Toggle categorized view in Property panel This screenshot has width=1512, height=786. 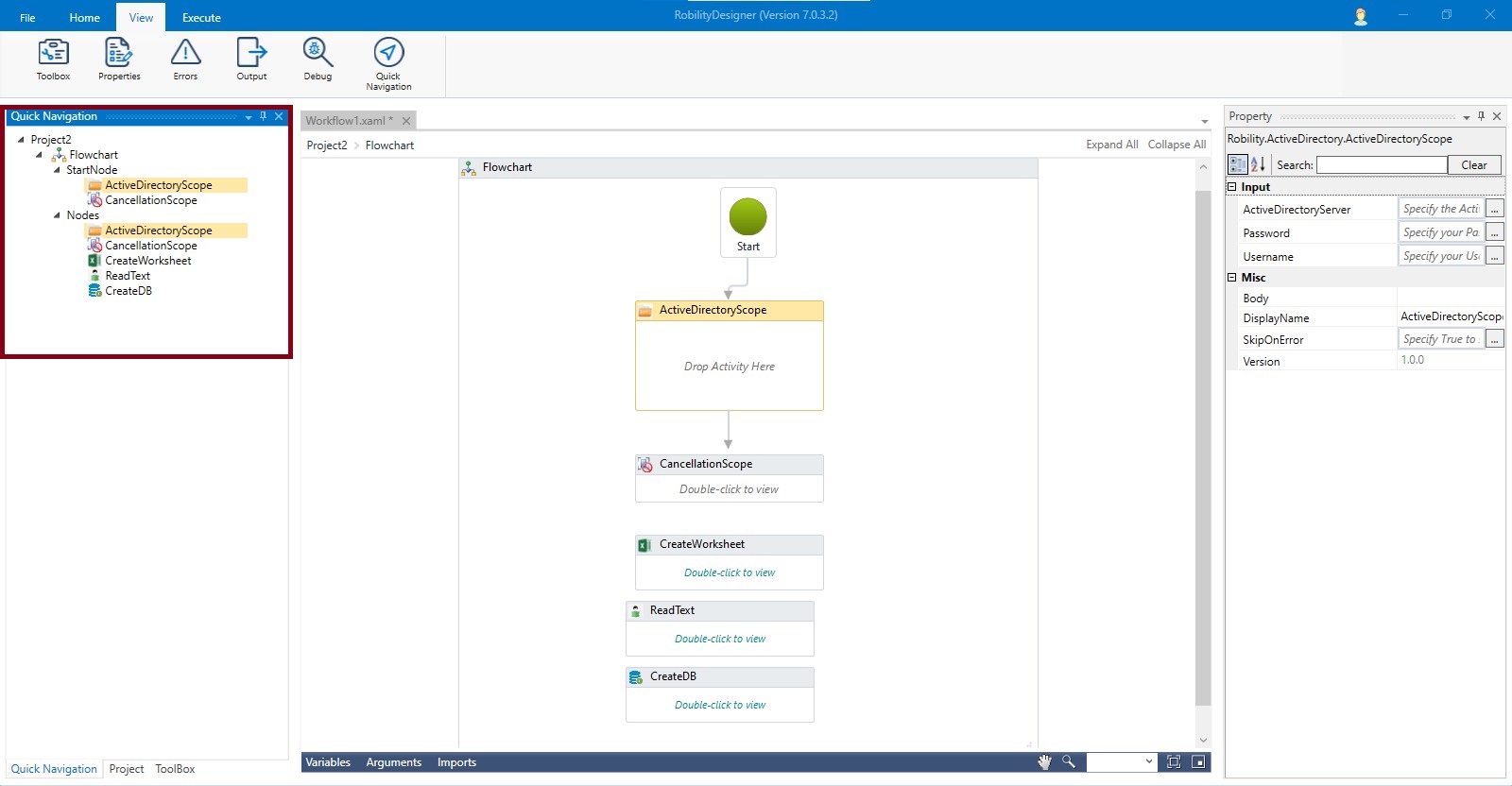tap(1237, 164)
